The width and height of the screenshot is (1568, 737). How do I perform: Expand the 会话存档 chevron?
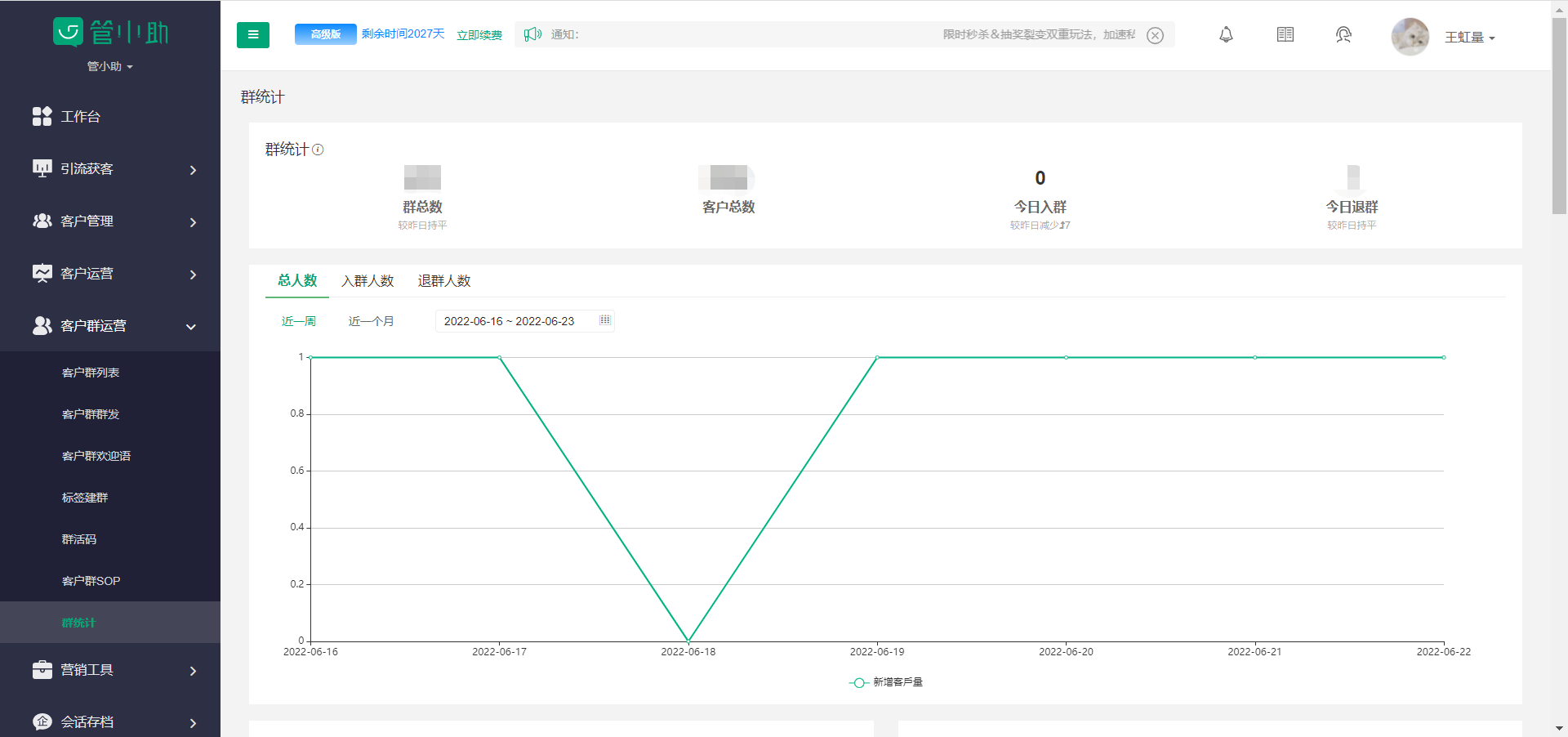tap(194, 723)
